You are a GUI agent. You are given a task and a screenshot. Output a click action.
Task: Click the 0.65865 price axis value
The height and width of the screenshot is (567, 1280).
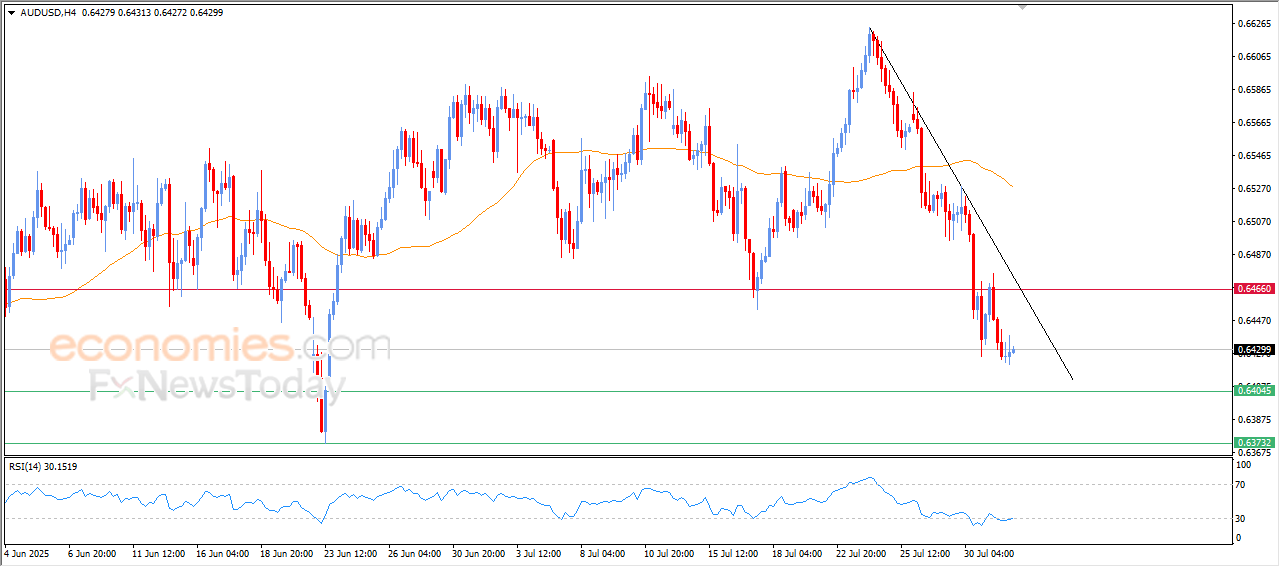1254,90
